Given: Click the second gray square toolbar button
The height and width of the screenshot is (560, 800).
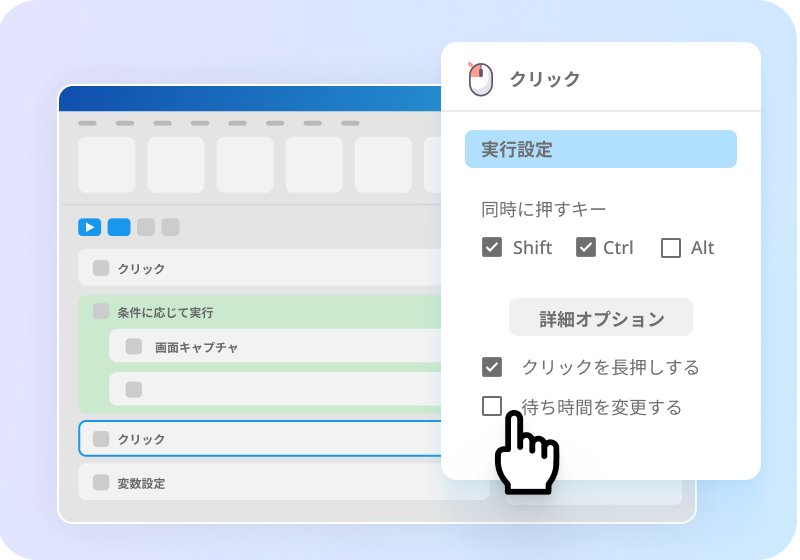Looking at the screenshot, I should [170, 227].
